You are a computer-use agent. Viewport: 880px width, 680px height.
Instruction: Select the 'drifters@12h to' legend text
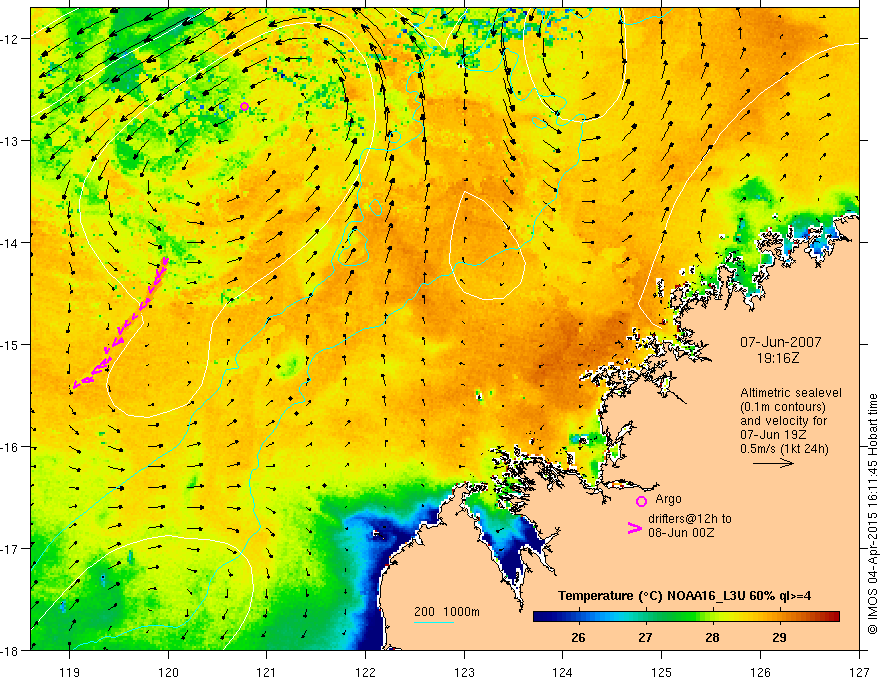tap(690, 519)
